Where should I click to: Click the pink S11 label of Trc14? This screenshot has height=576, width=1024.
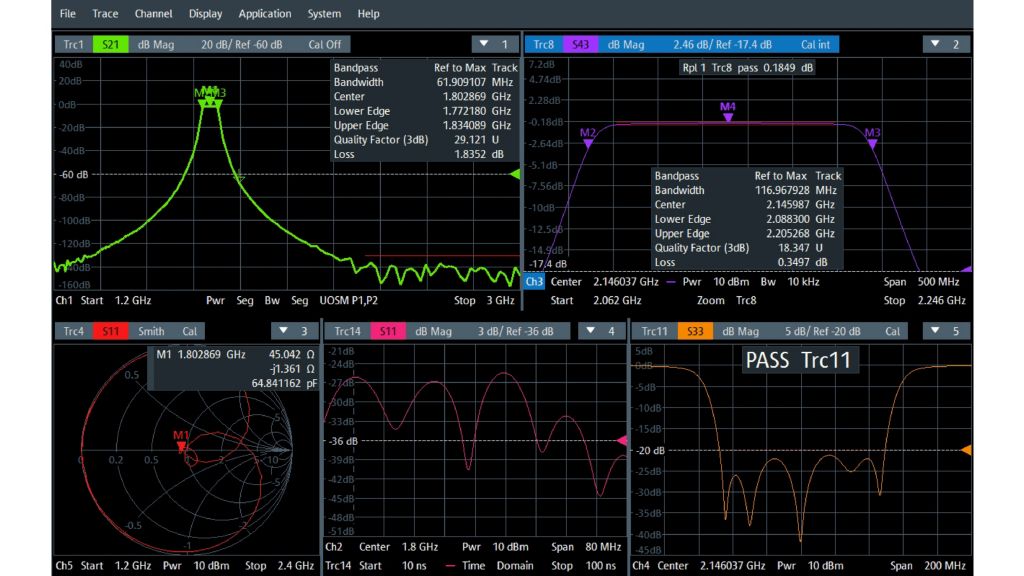[x=388, y=331]
